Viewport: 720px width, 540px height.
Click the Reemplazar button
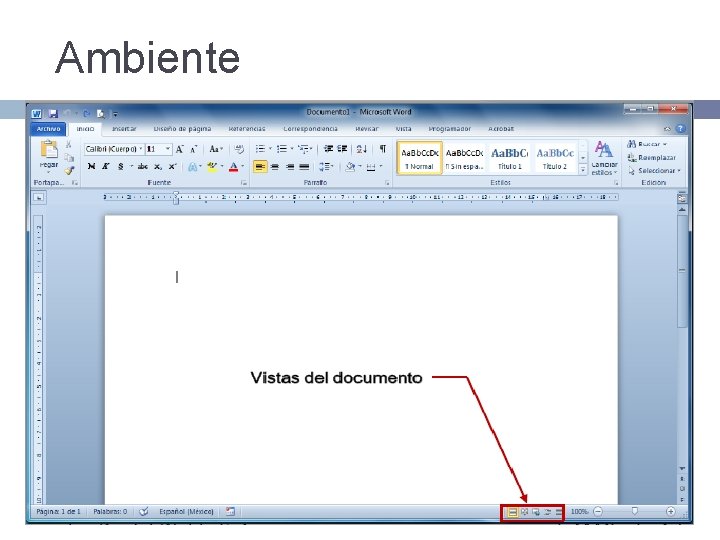652,158
